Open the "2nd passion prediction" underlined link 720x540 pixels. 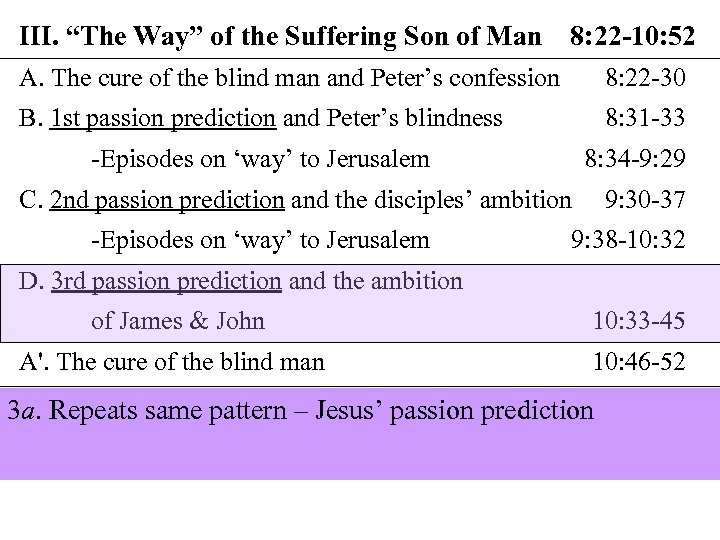point(166,200)
